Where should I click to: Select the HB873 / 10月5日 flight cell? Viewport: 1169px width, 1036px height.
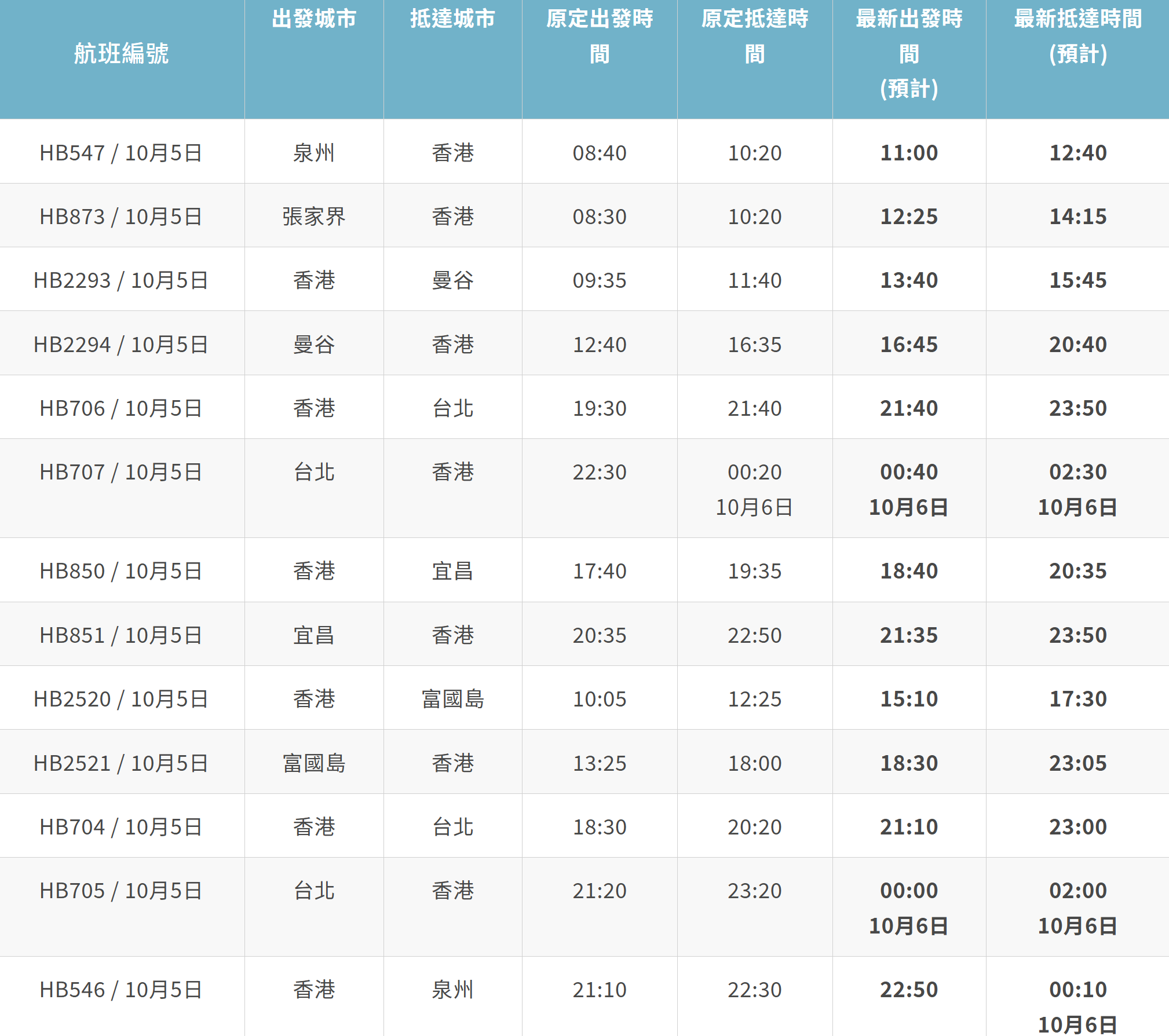[x=121, y=217]
